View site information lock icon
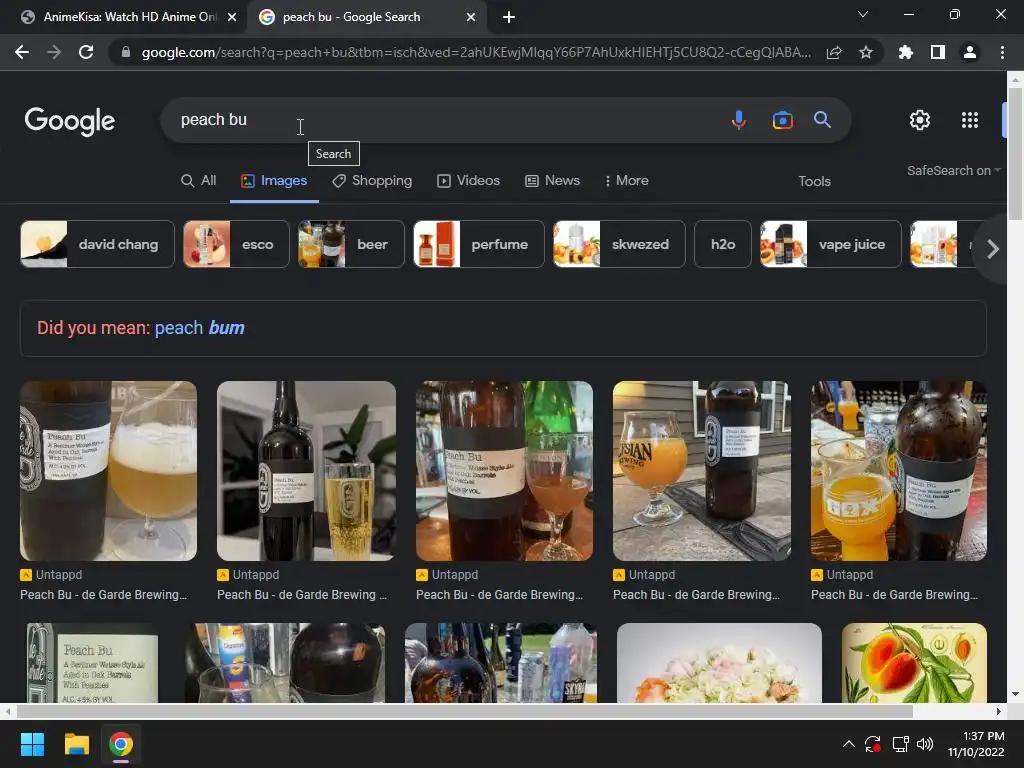 (125, 52)
